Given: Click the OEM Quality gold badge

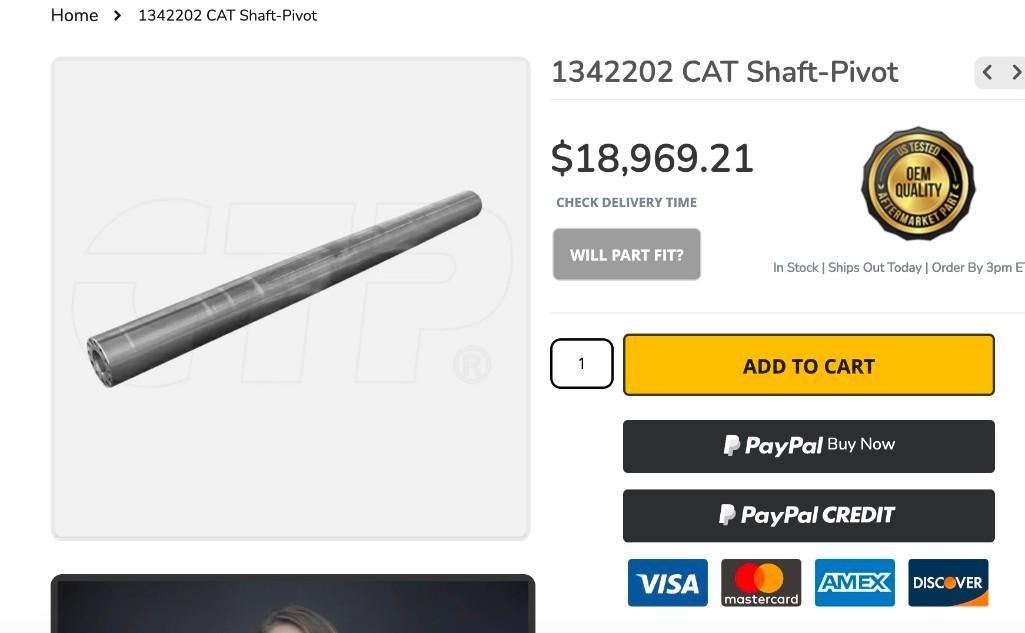Looking at the screenshot, I should click(918, 184).
